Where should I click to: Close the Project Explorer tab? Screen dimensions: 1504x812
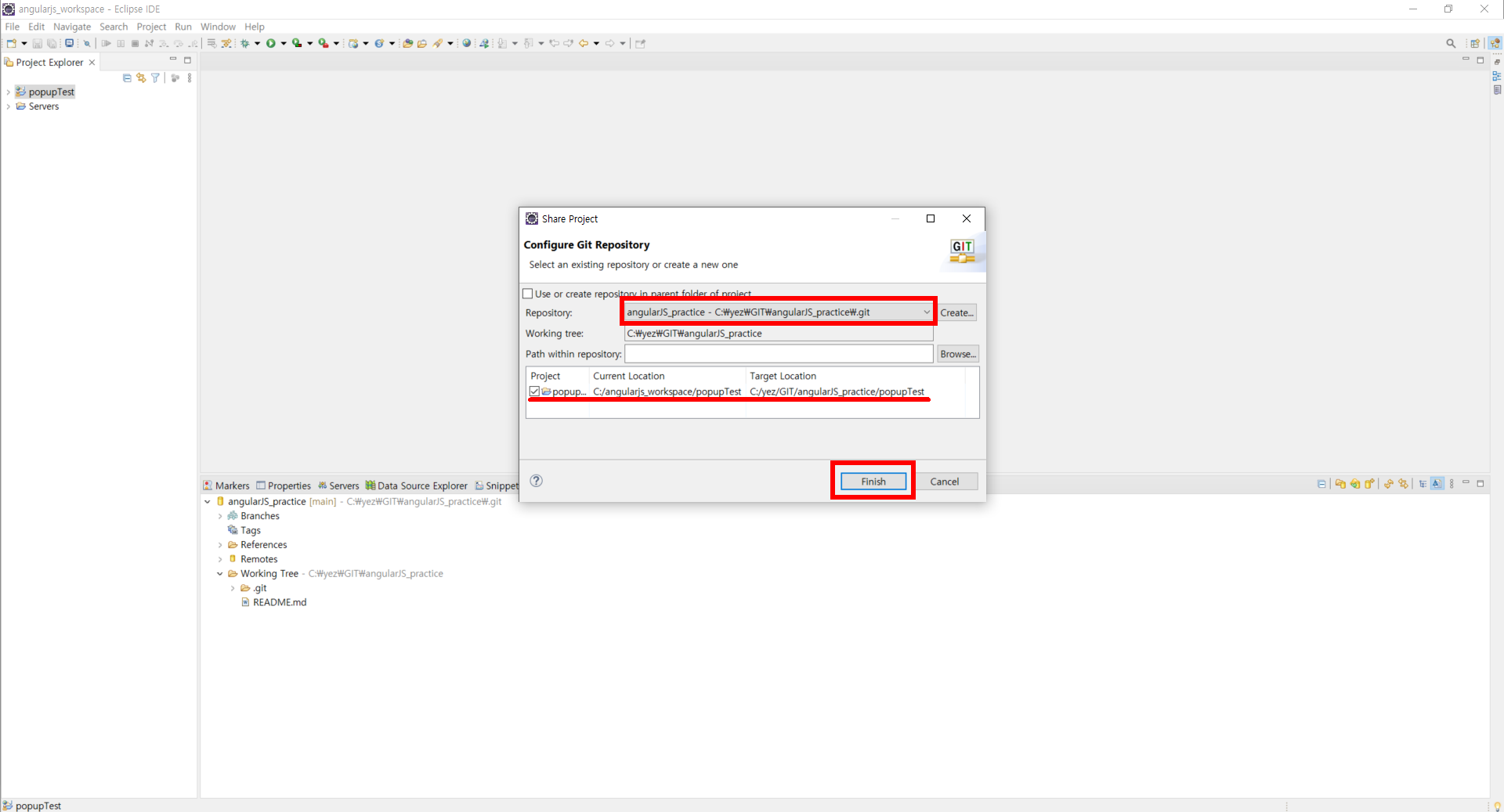click(x=92, y=63)
